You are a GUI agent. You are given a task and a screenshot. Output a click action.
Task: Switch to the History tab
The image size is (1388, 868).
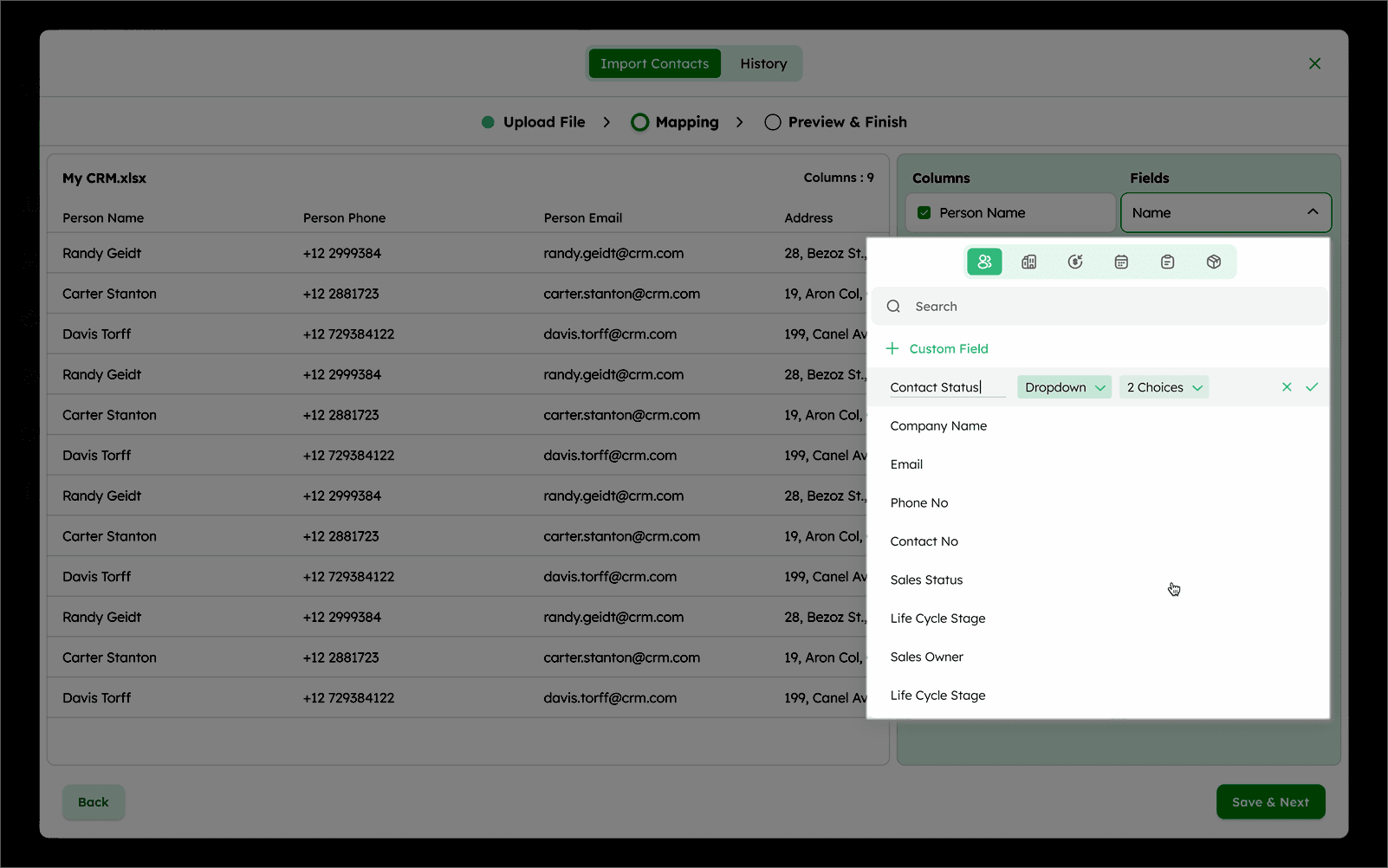(763, 64)
